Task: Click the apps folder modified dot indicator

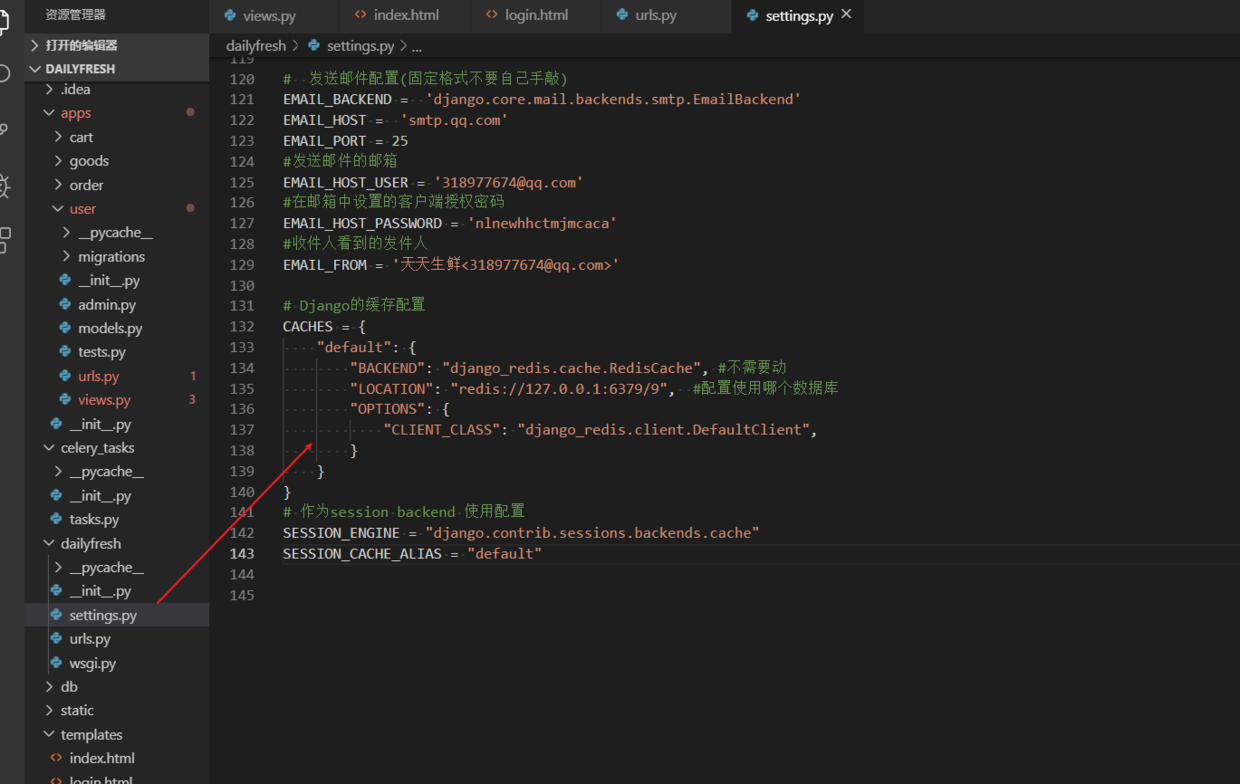Action: (x=190, y=112)
